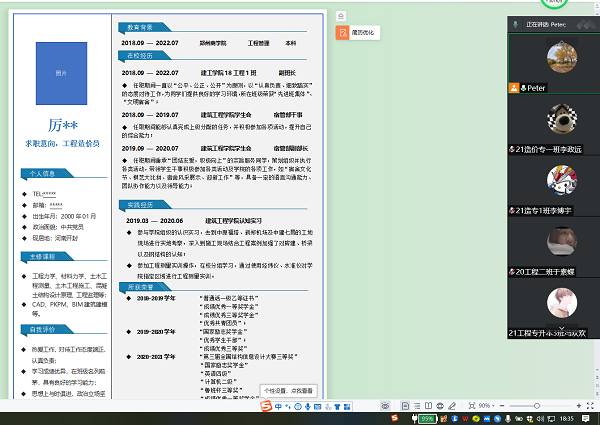Viewport: 600px width, 425px height.
Task: Click the blue 照片 photo placeholder
Action: (61, 74)
